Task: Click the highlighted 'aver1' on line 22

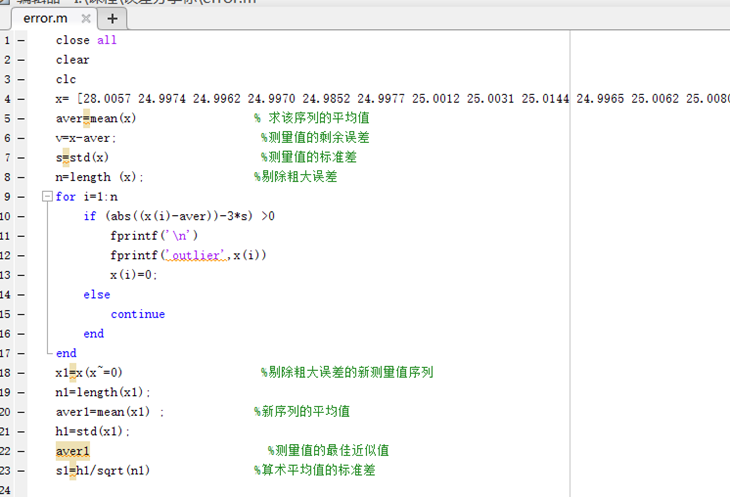Action: (73, 451)
